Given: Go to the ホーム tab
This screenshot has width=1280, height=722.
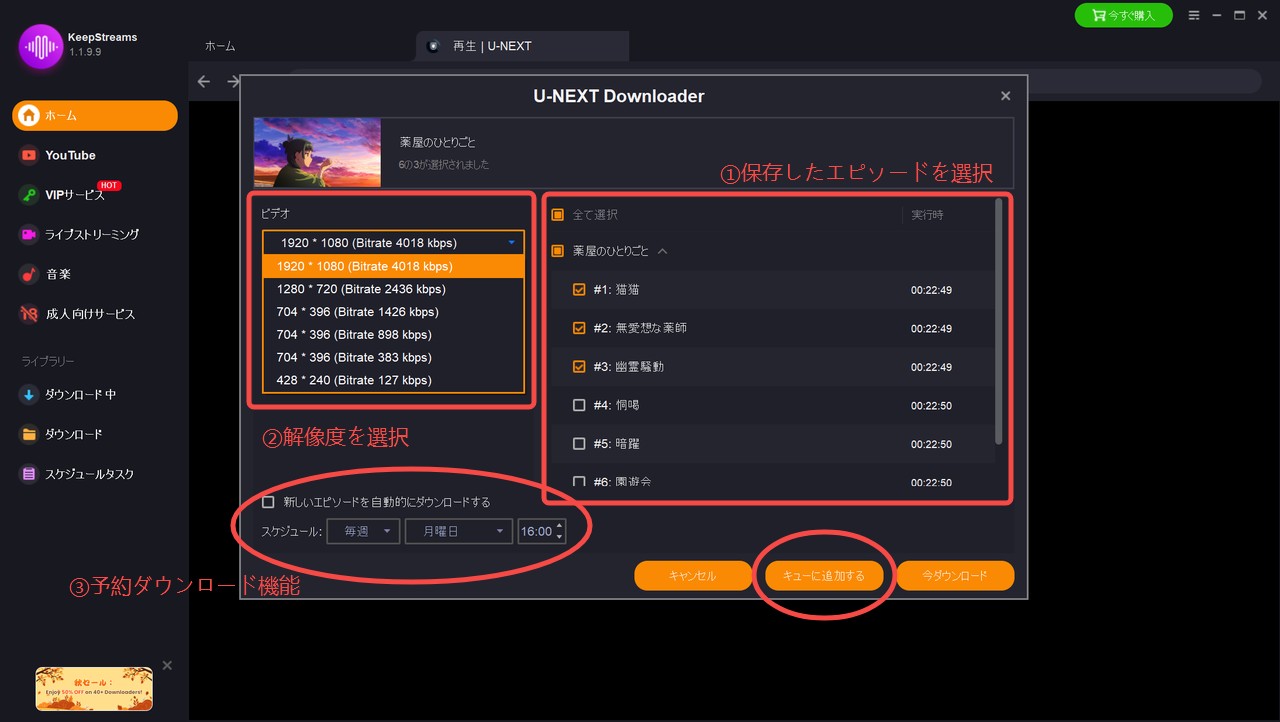Looking at the screenshot, I should [x=220, y=45].
